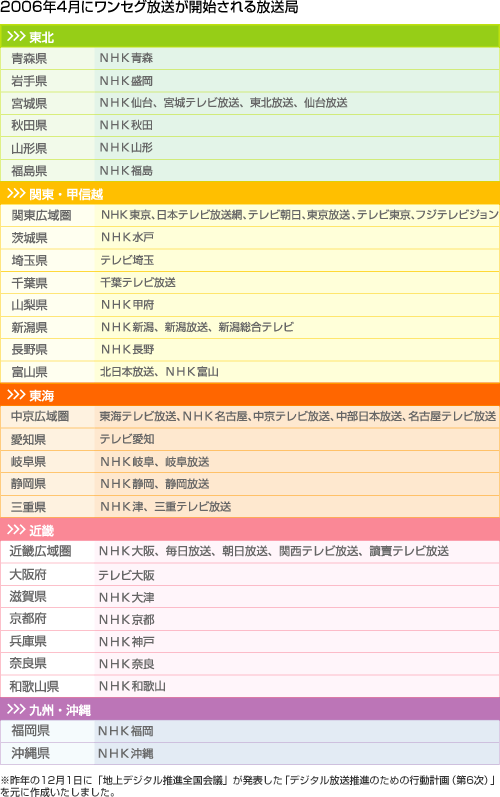Image resolution: width=500 pixels, height=797 pixels.
Task: Click the 九州・沖縄 section header text
Action: 60,710
